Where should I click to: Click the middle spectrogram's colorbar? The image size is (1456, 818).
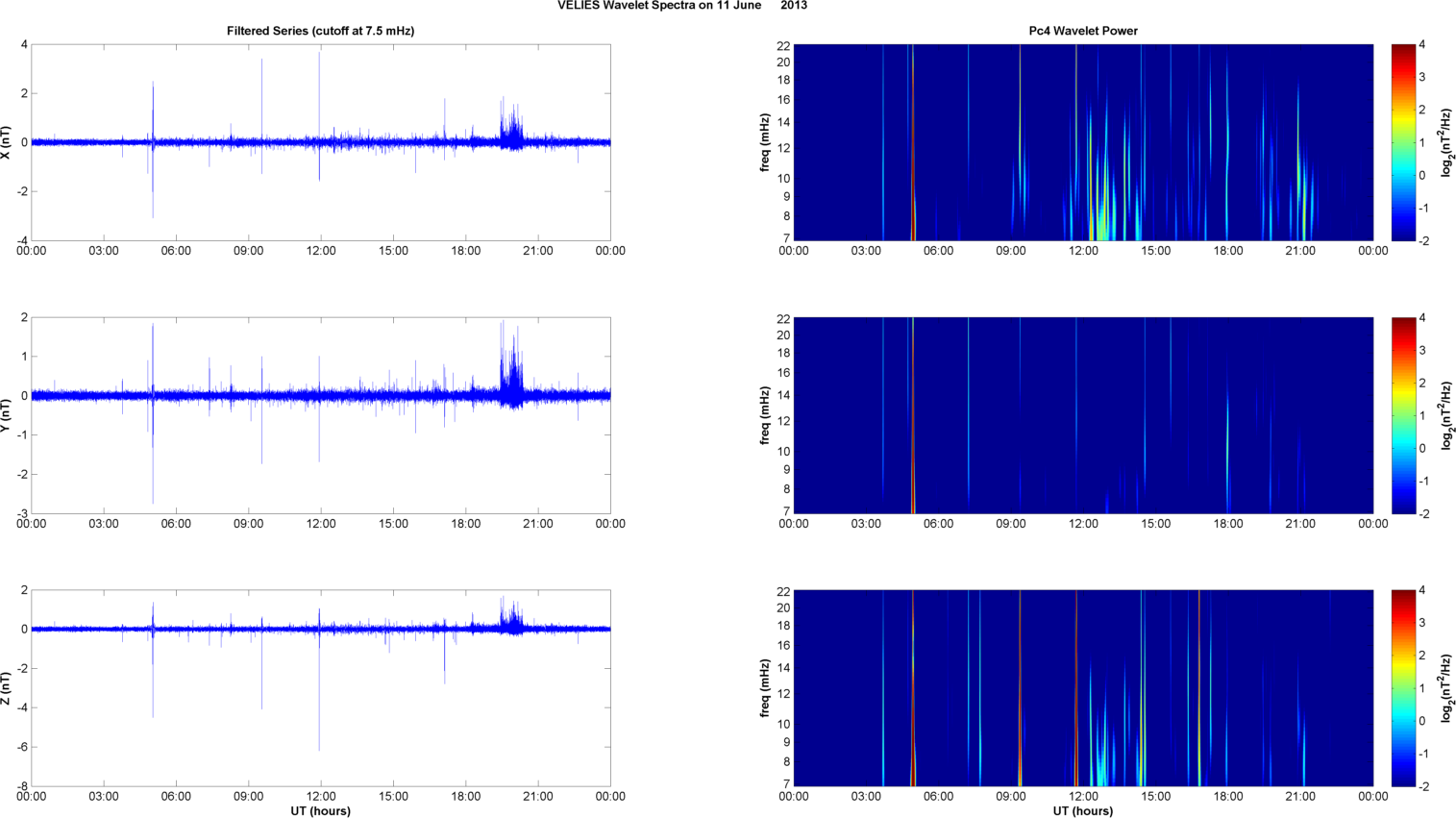[1403, 415]
